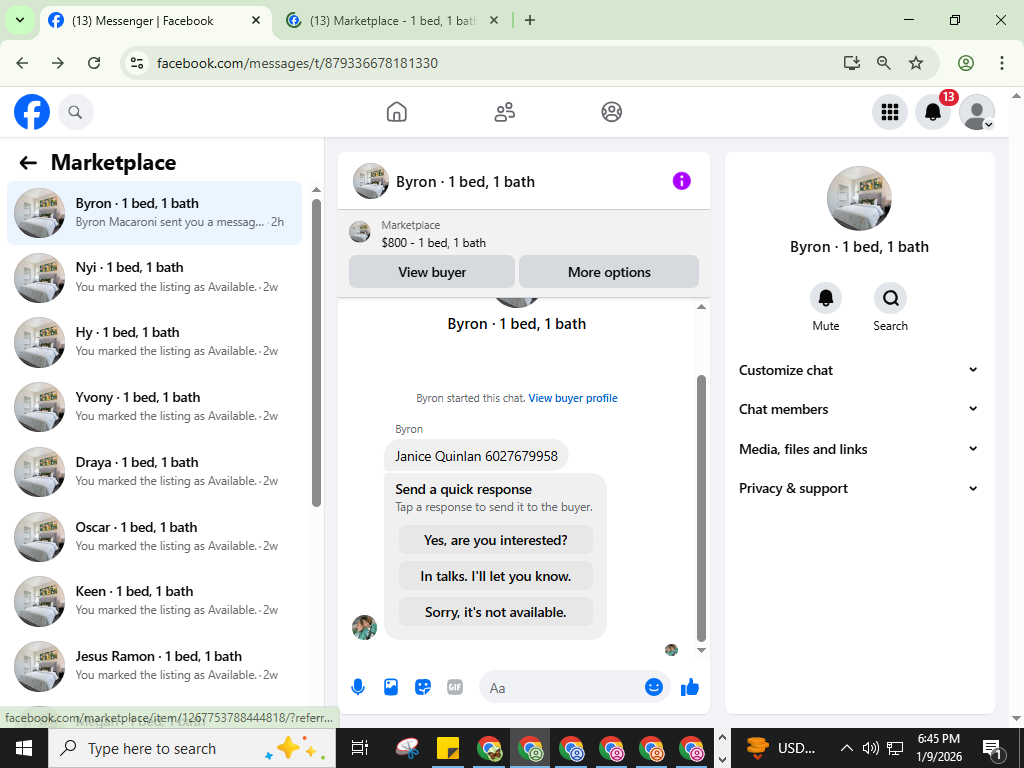Screen dimensions: 1024x768
Task: View site information icon in address bar
Action: coord(137,63)
